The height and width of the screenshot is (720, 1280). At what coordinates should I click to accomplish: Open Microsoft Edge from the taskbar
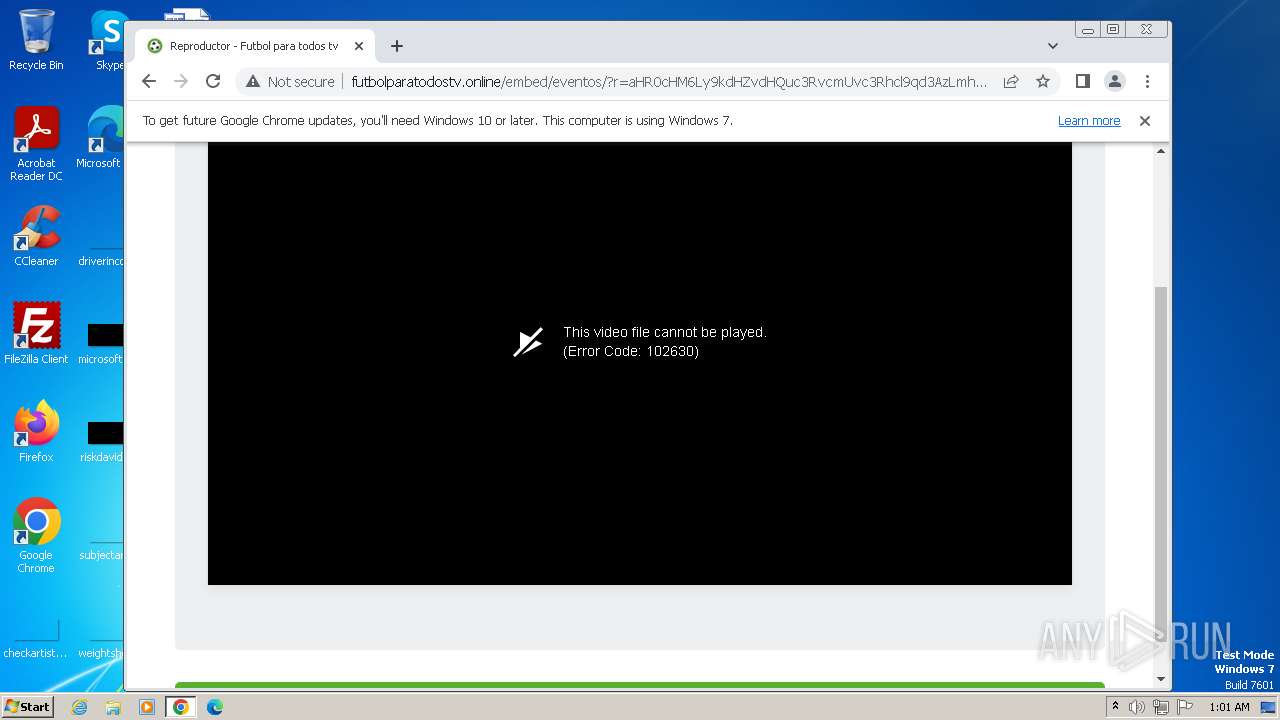(x=214, y=707)
